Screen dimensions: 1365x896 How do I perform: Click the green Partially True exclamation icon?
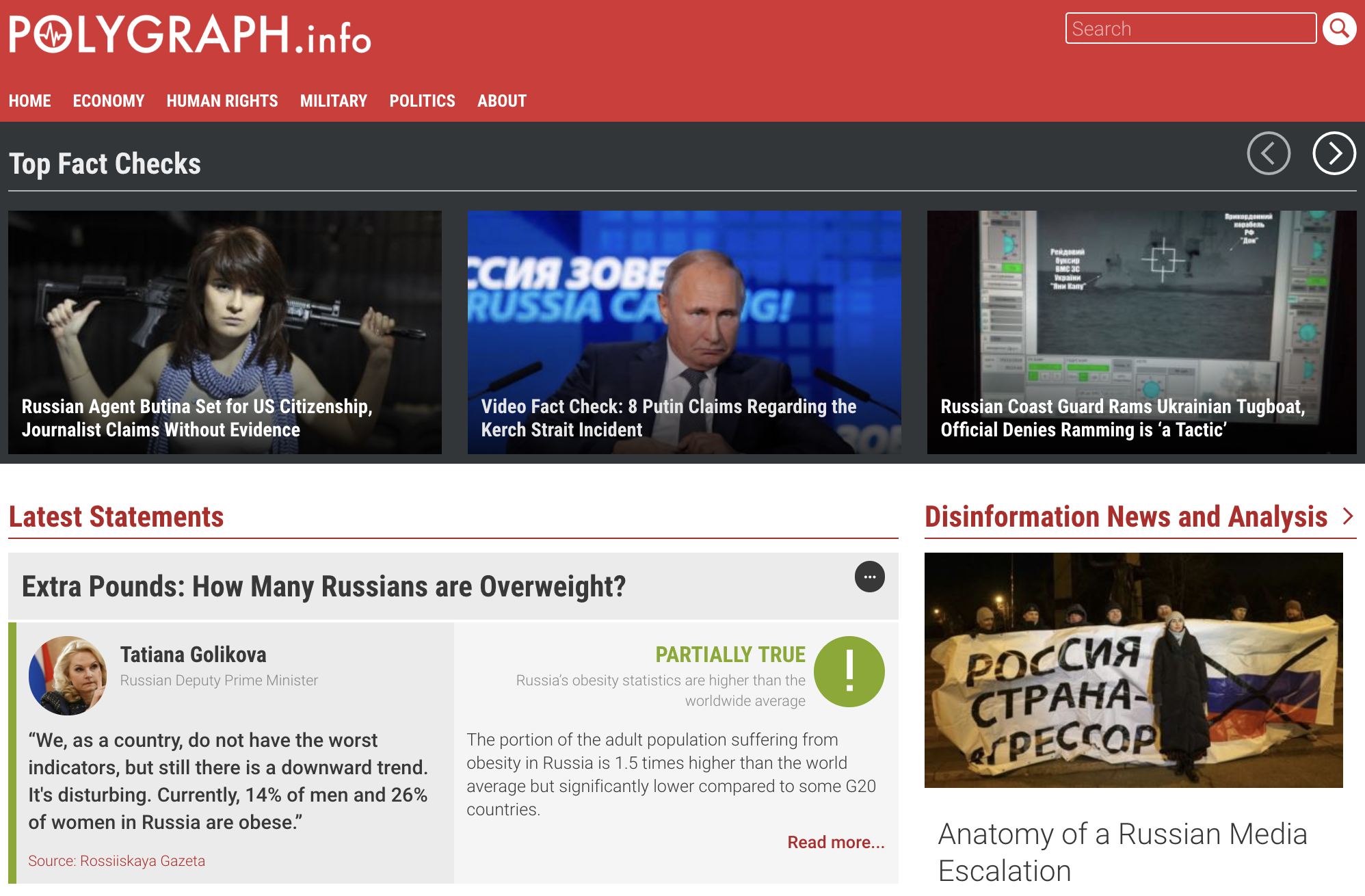(849, 671)
